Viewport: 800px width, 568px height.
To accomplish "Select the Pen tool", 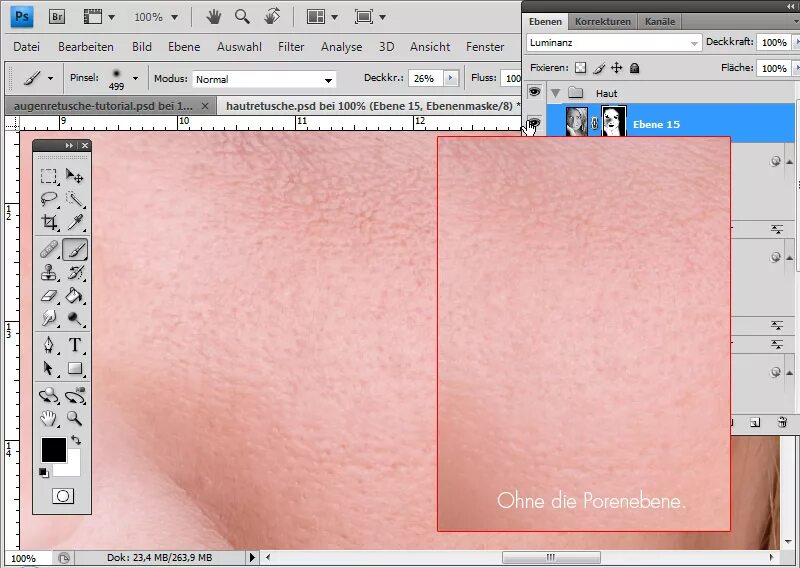I will [x=49, y=345].
